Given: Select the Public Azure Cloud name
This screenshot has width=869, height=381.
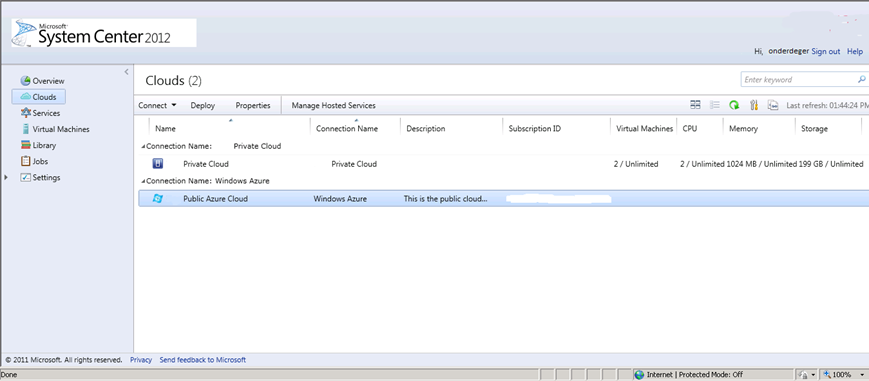Looking at the screenshot, I should click(x=216, y=199).
